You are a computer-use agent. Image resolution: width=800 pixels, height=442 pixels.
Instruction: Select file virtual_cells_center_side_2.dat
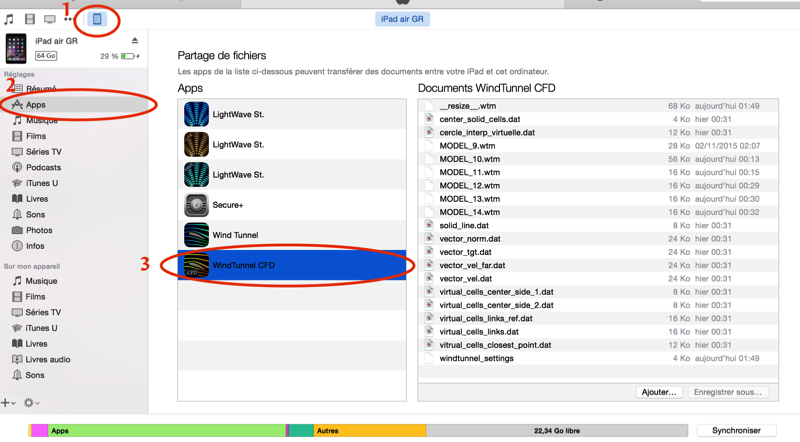click(x=598, y=305)
